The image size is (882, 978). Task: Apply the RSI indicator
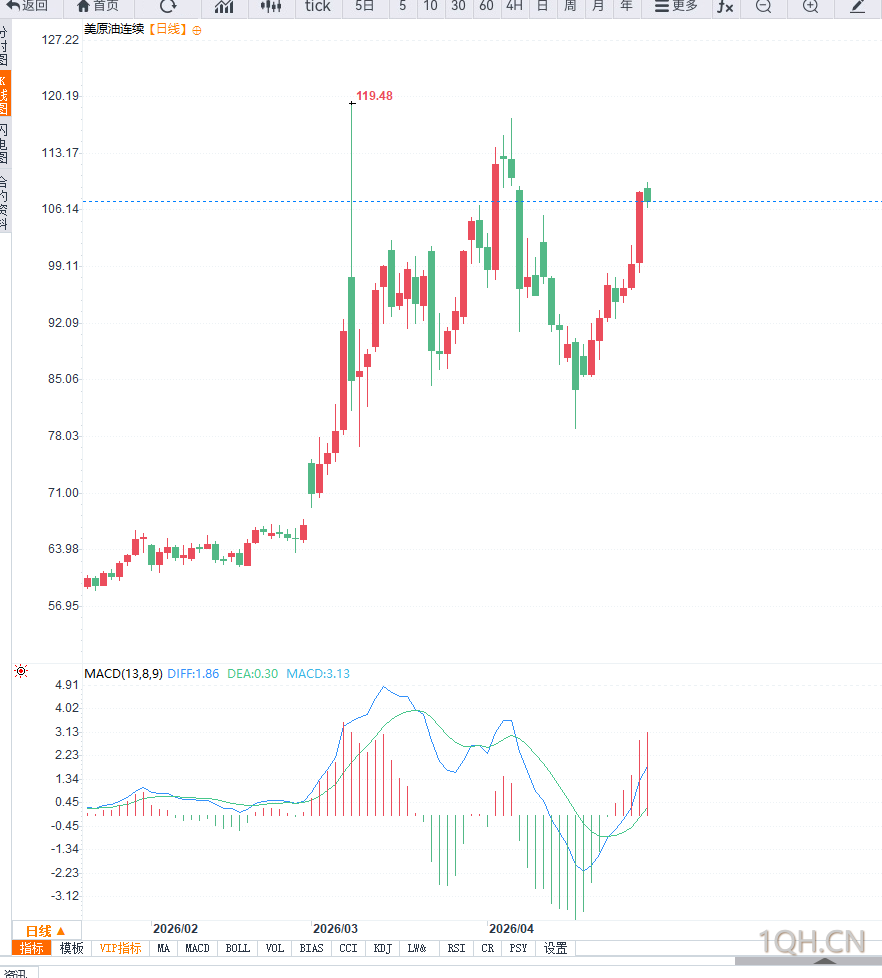[456, 948]
